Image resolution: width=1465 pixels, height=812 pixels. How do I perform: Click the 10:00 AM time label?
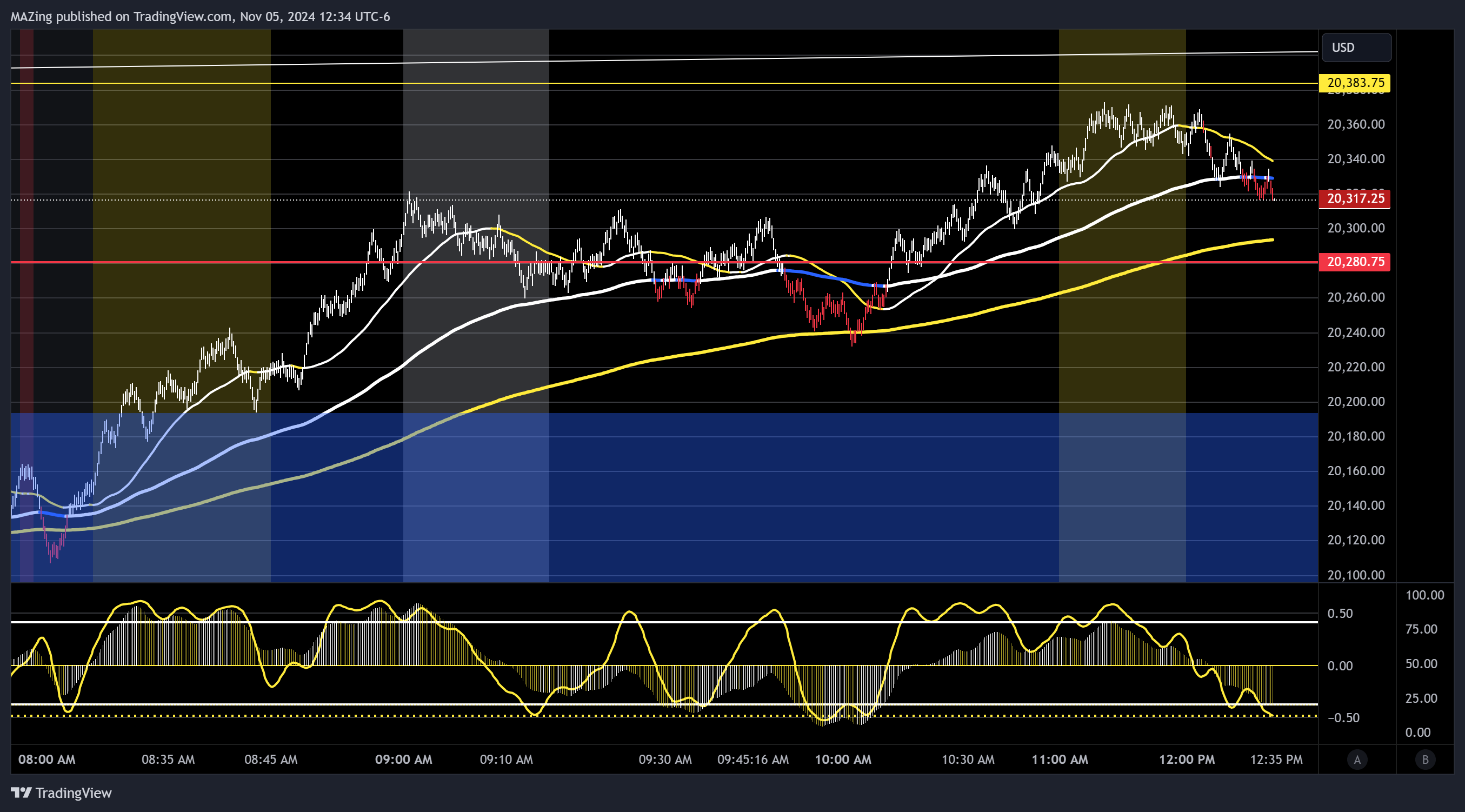pyautogui.click(x=843, y=760)
